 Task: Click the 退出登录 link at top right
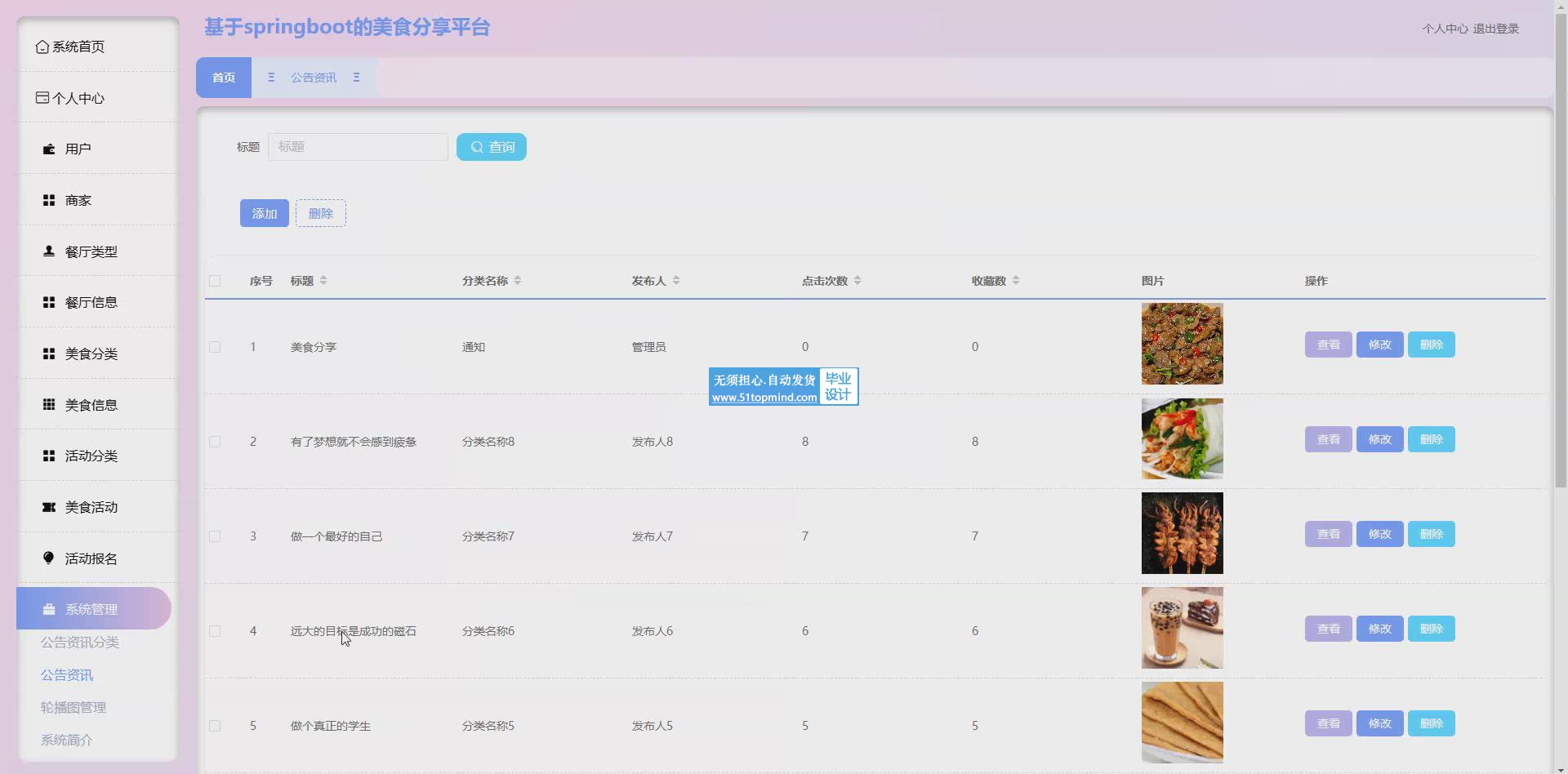click(1495, 29)
